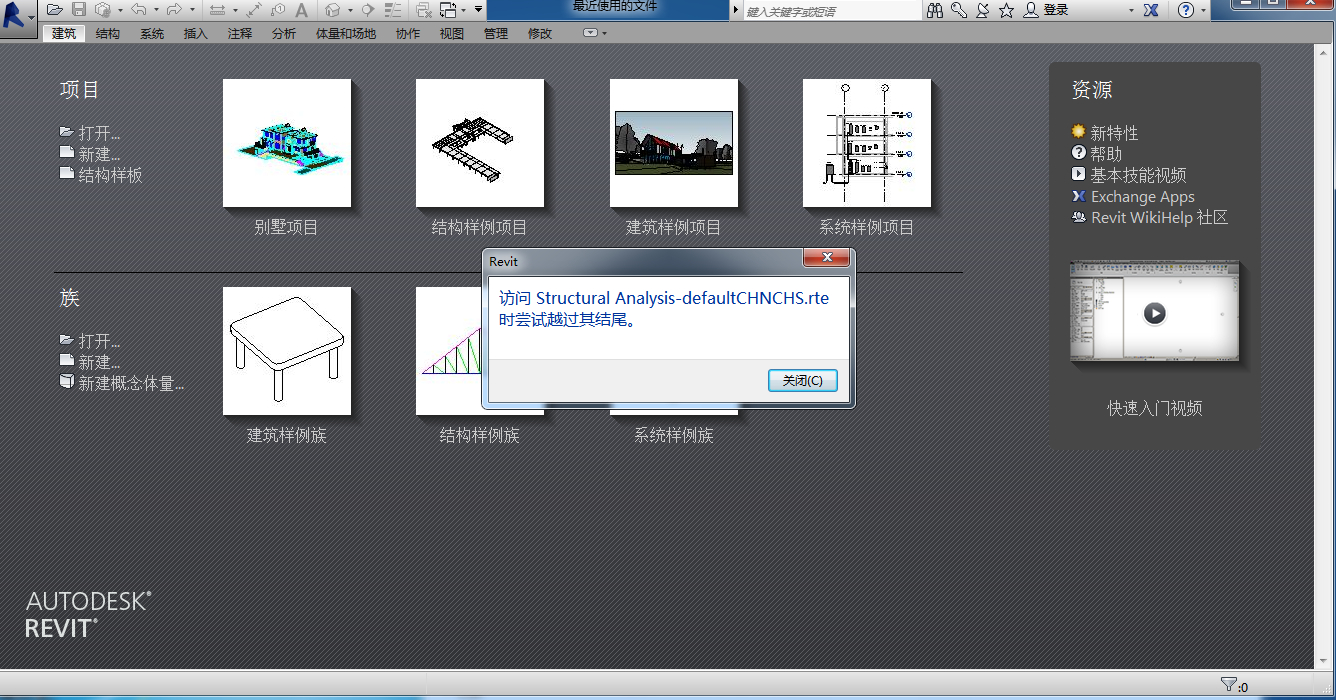Expand the ribbon panel display dropdown

595,33
